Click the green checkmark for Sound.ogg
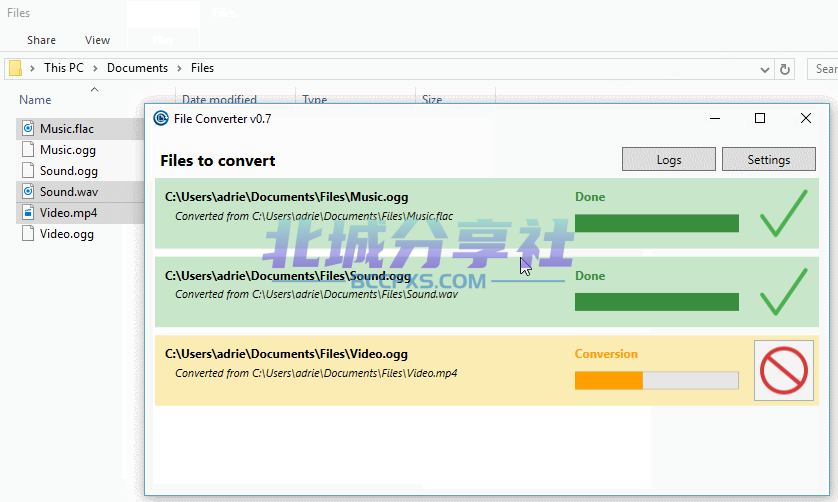Viewport: 838px width, 502px height. tap(783, 292)
